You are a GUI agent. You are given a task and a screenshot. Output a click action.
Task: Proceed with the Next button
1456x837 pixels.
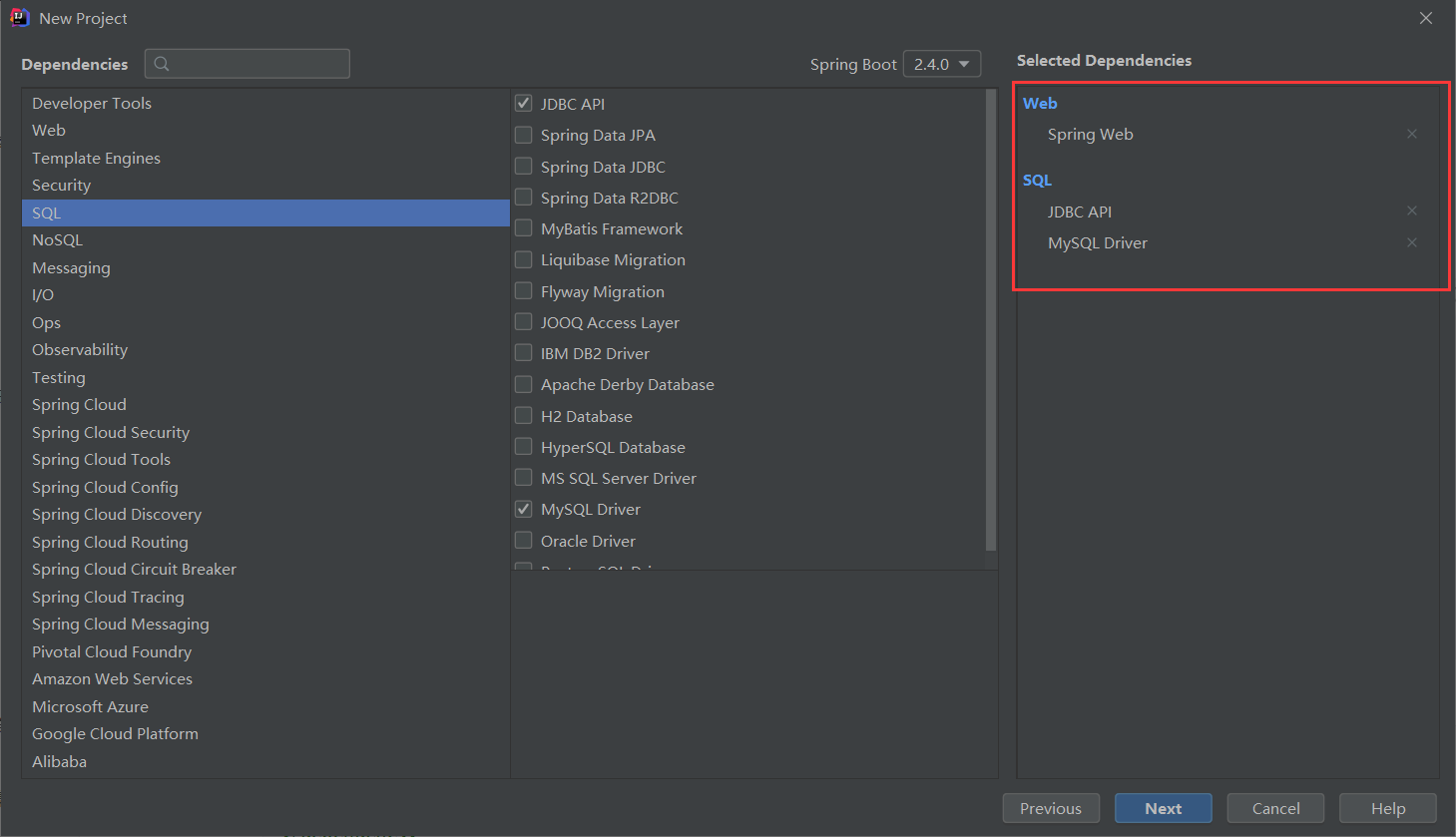[1164, 808]
